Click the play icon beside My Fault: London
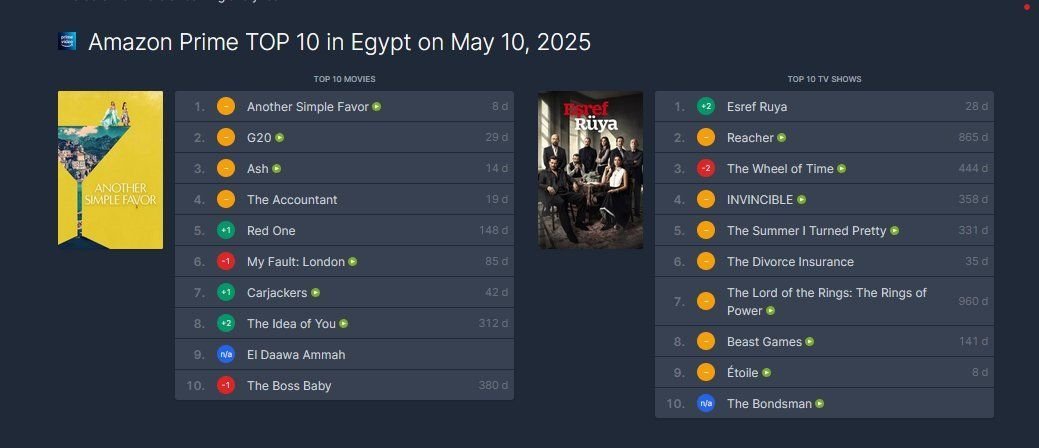This screenshot has width=1039, height=448. [353, 262]
